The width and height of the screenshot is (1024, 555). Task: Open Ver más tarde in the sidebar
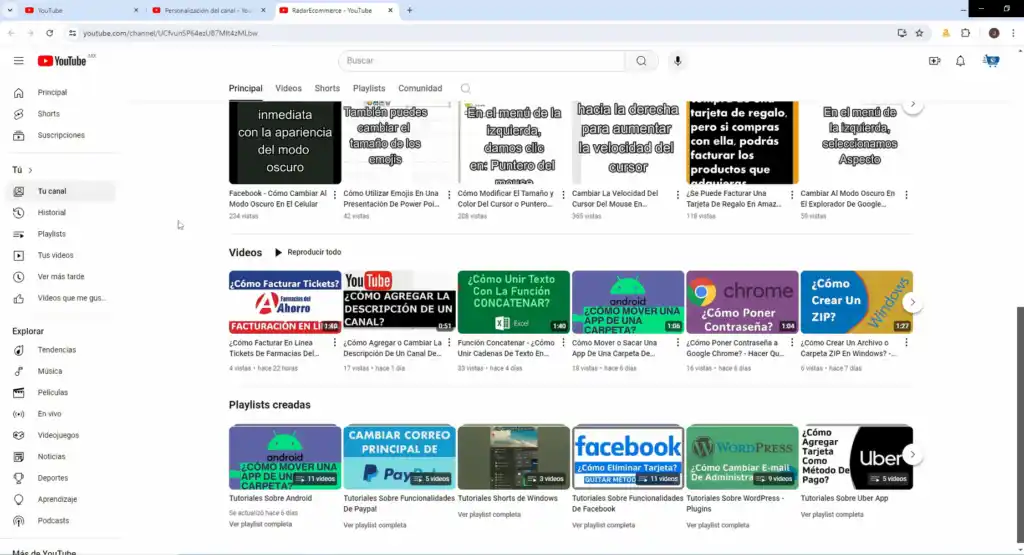(x=63, y=277)
